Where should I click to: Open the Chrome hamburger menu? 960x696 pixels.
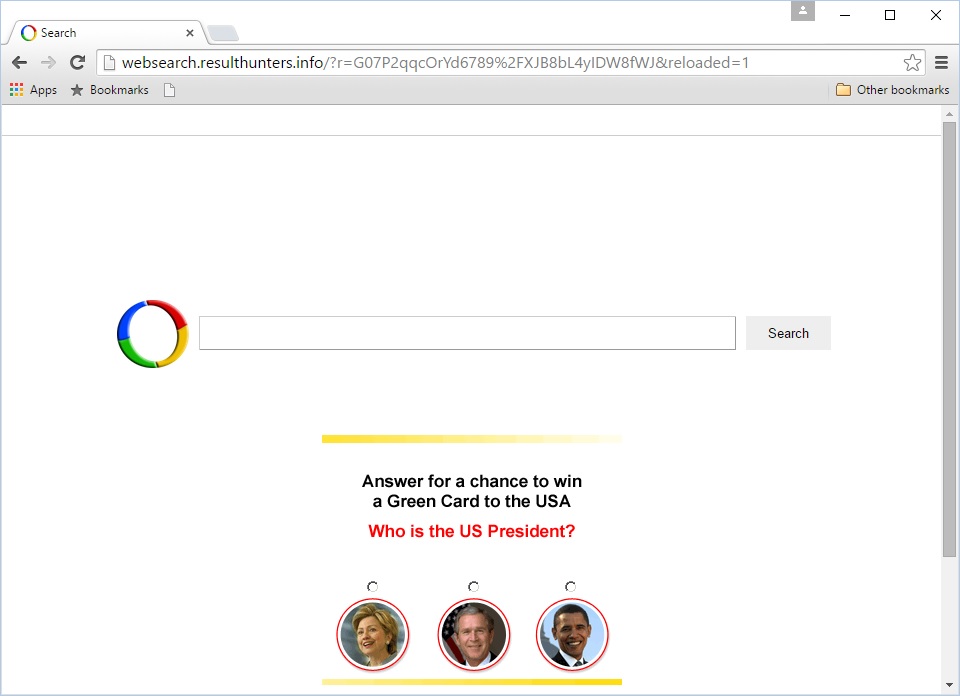coord(942,62)
